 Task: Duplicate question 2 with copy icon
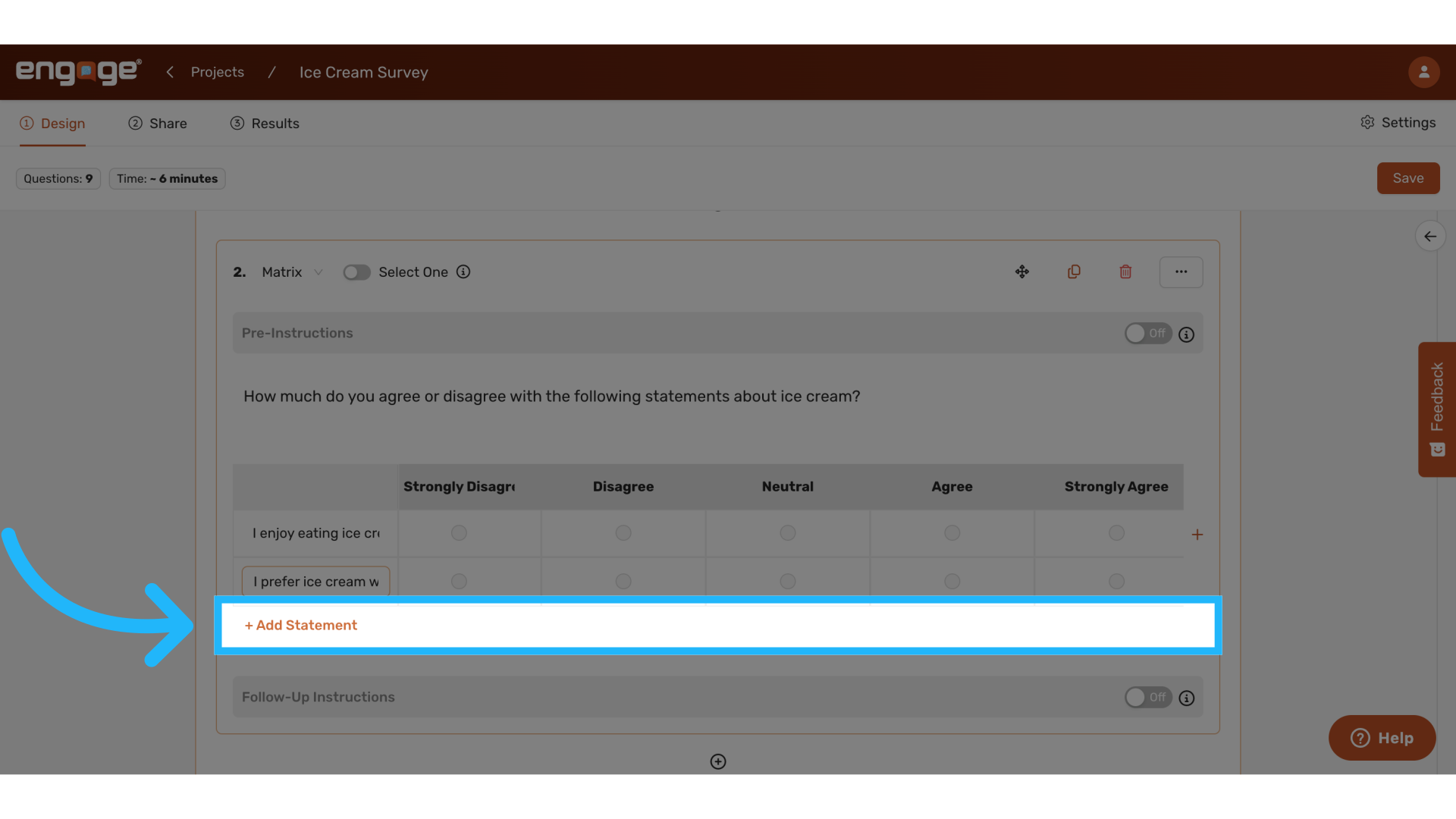click(x=1074, y=271)
